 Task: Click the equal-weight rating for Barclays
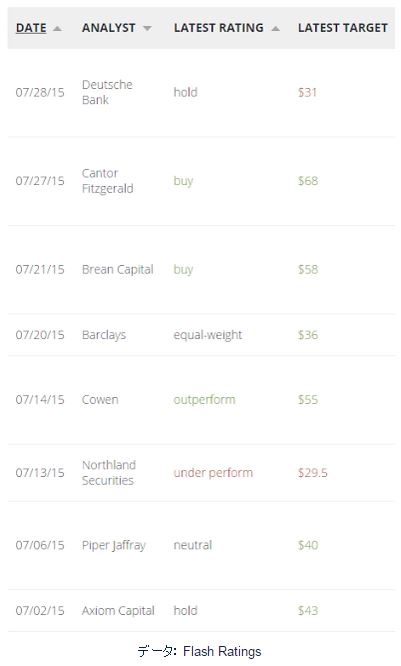point(208,335)
